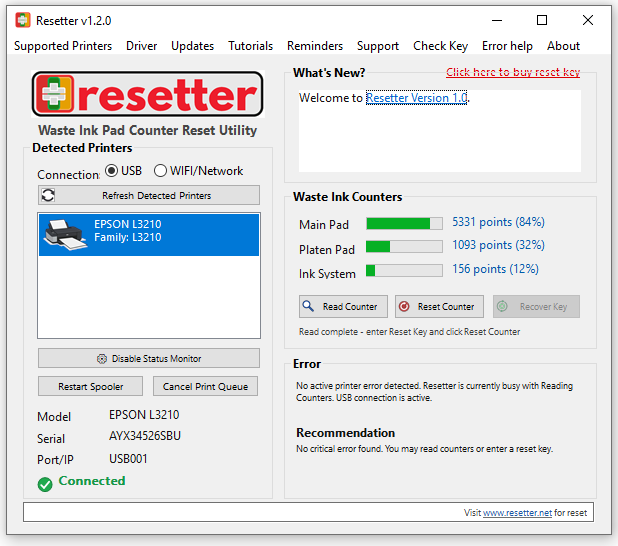Click the gear icon beside Disable Status Monitor
This screenshot has height=546, width=618.
[102, 359]
